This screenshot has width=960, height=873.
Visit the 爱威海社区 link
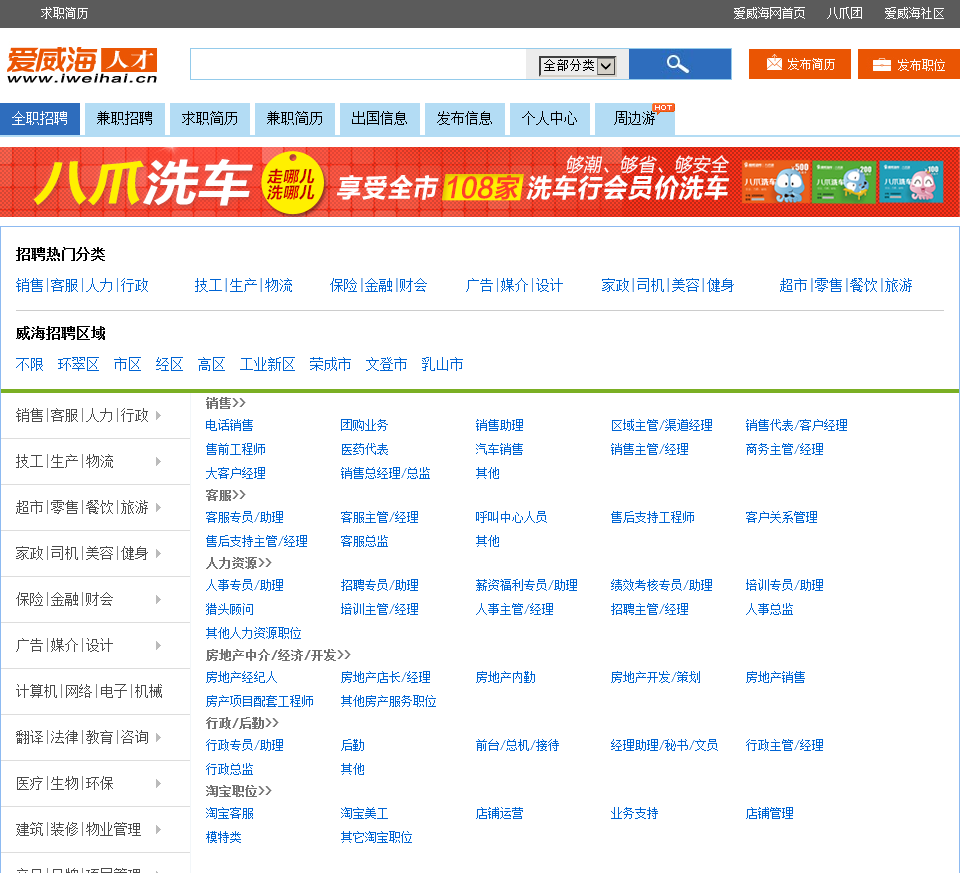tap(915, 13)
